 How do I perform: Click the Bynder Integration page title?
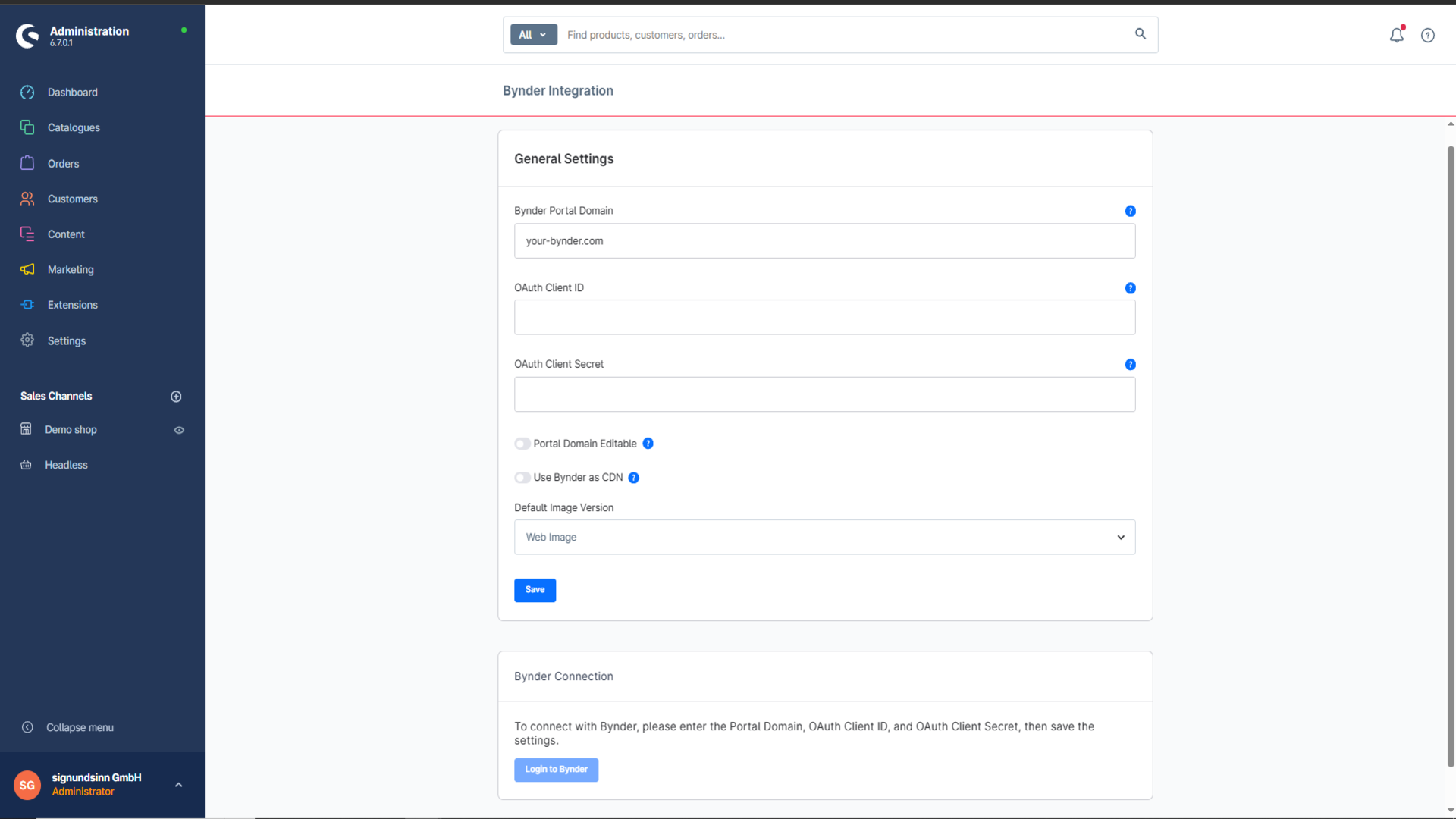558,90
